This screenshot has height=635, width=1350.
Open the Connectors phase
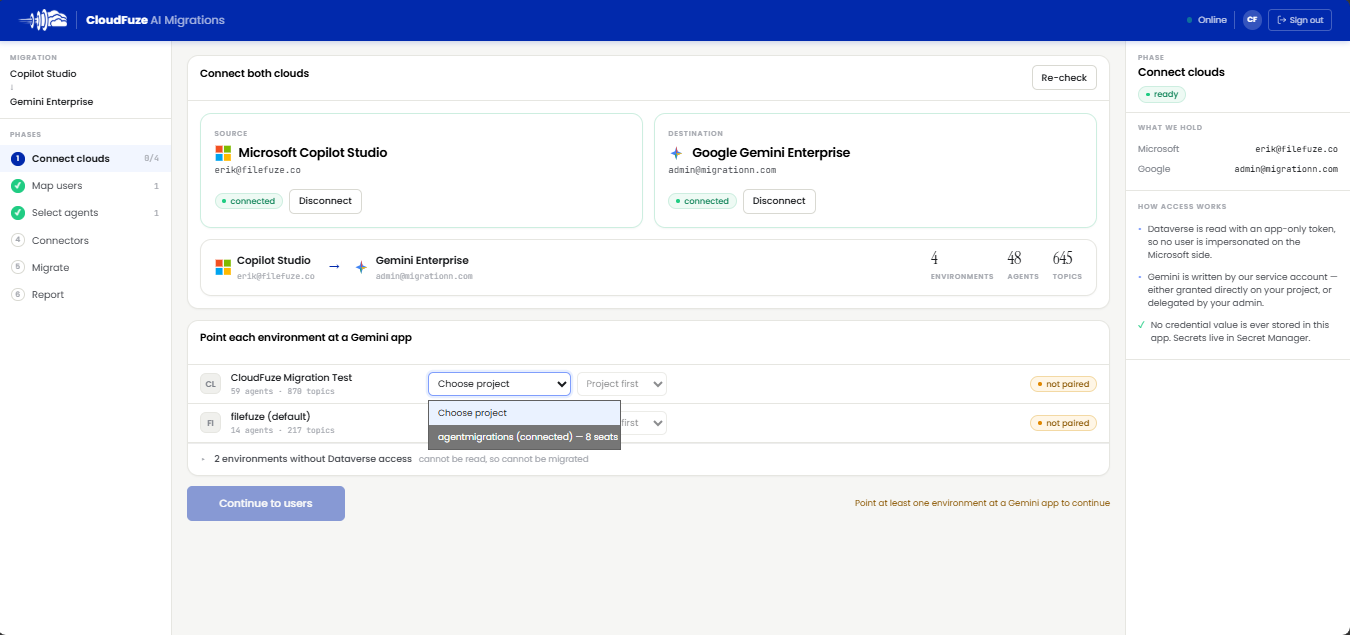point(85,240)
